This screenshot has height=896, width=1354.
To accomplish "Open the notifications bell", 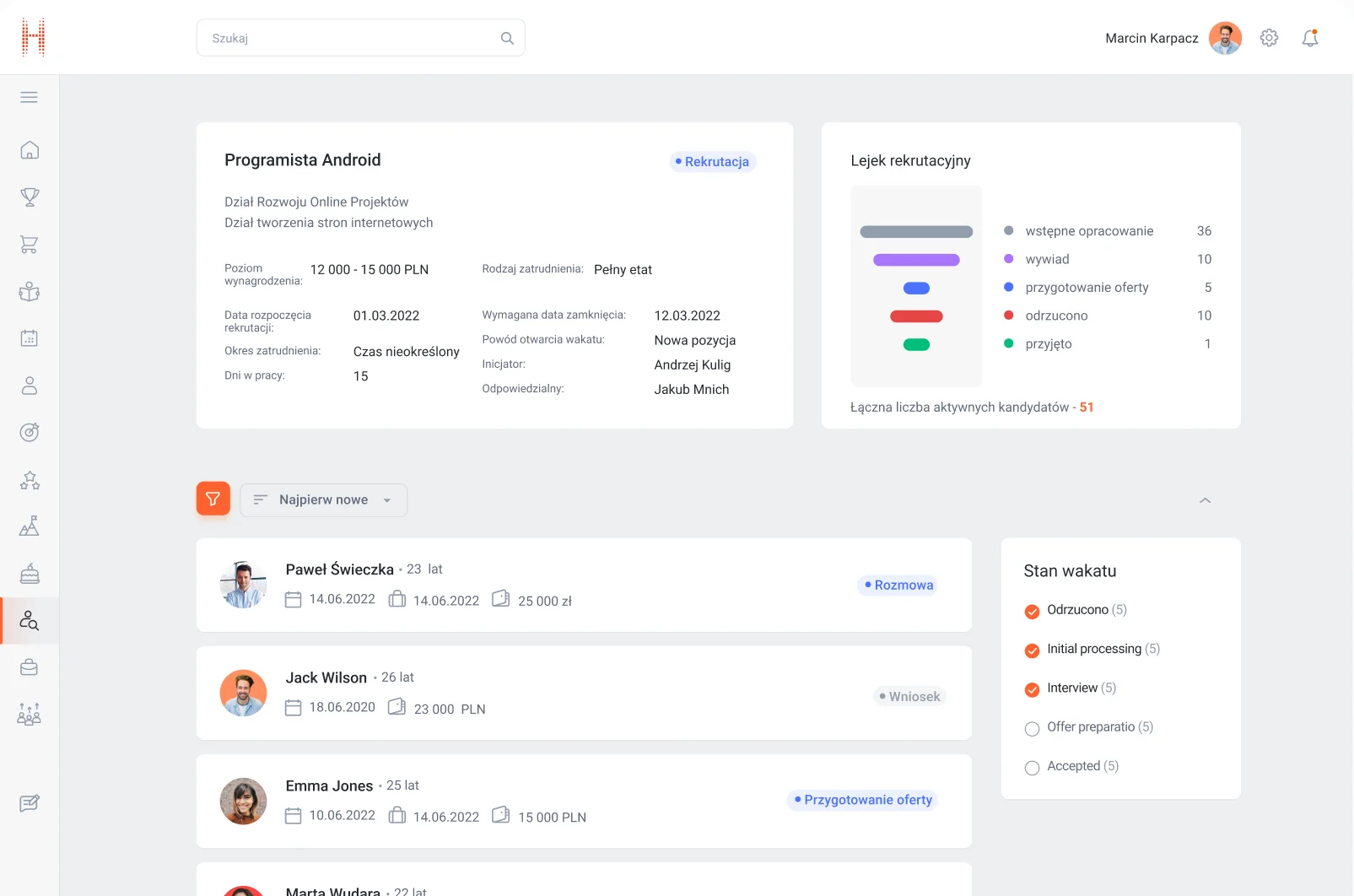I will pyautogui.click(x=1309, y=38).
